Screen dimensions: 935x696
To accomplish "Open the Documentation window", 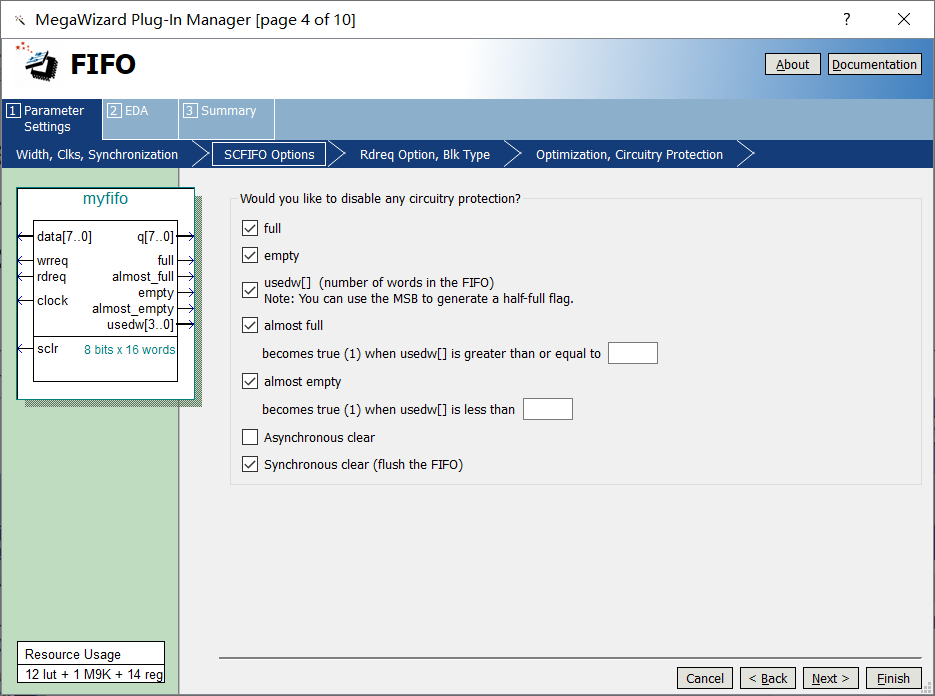I will 874,63.
